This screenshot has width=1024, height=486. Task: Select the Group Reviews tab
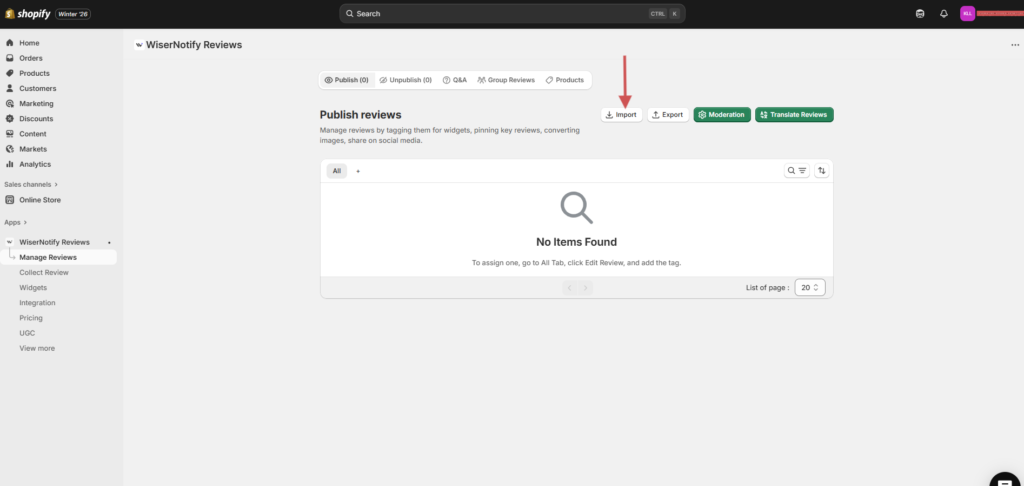click(x=506, y=80)
